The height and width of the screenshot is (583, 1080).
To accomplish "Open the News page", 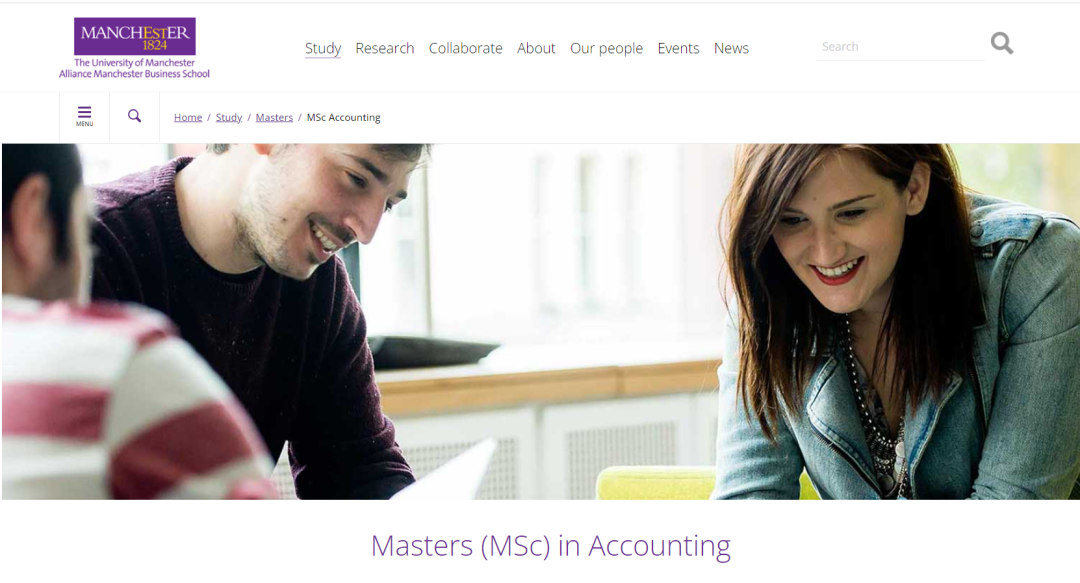I will (x=731, y=48).
